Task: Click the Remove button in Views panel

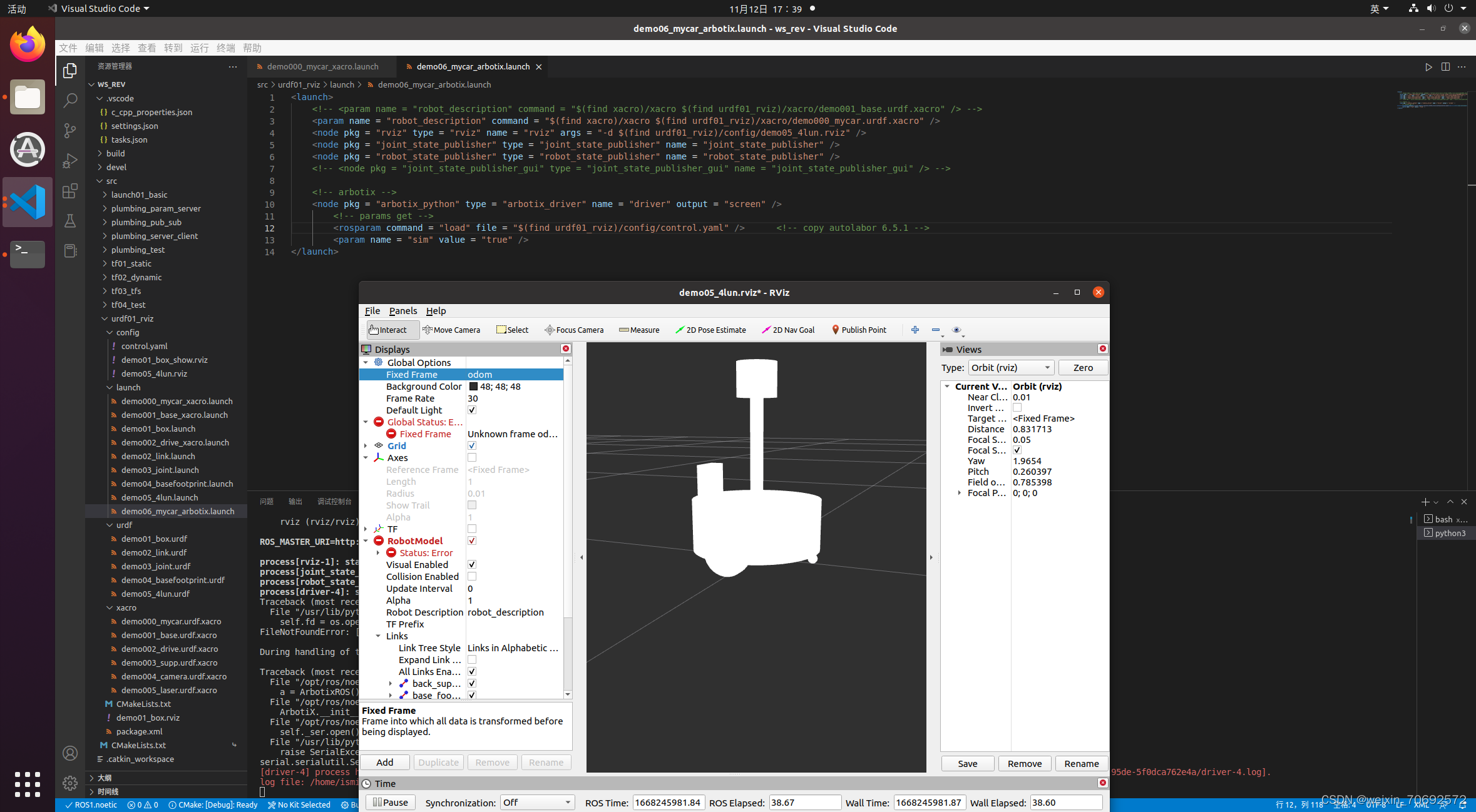Action: (1025, 763)
